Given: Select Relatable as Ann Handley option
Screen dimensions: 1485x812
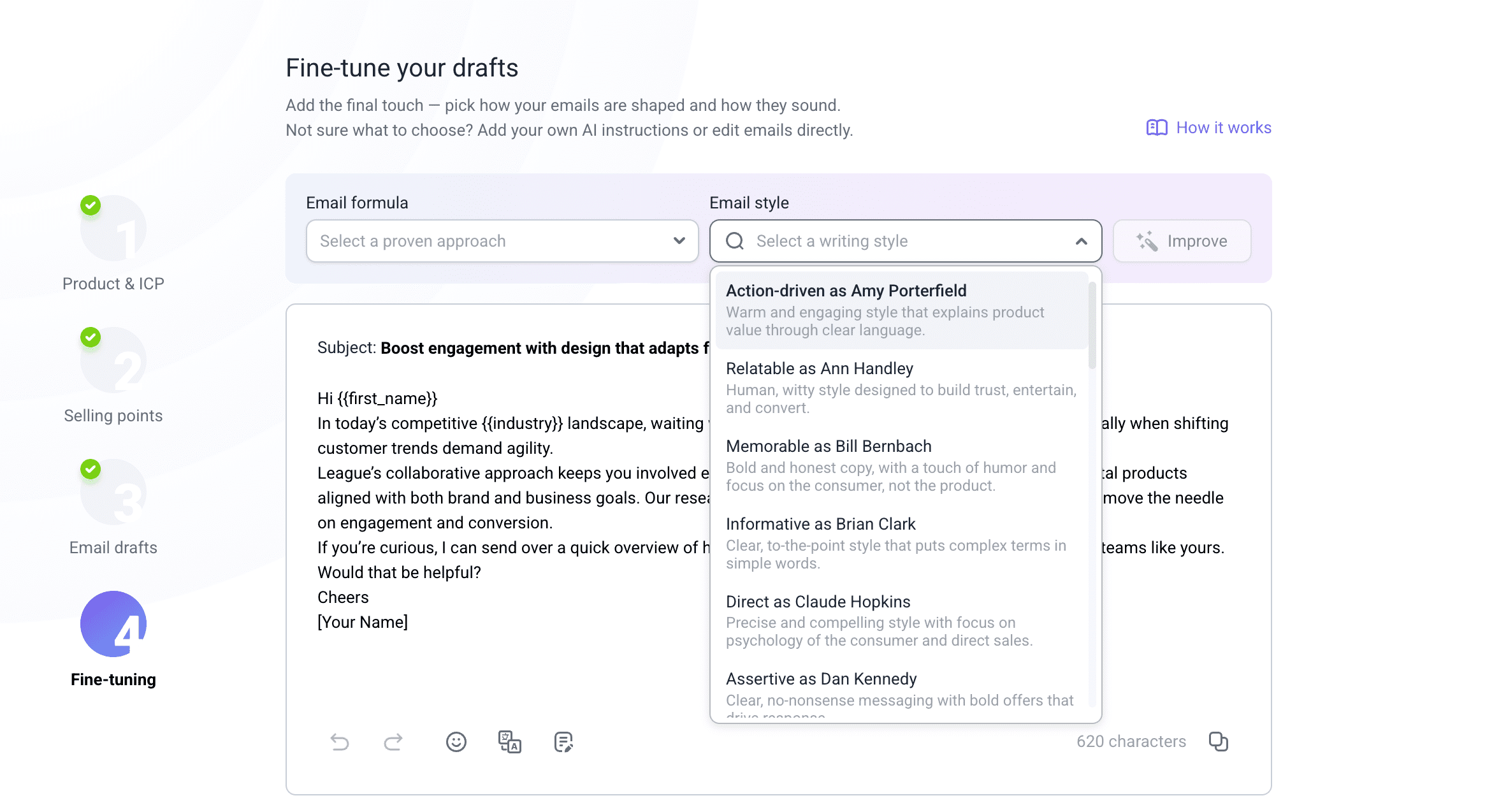Looking at the screenshot, I should 901,388.
